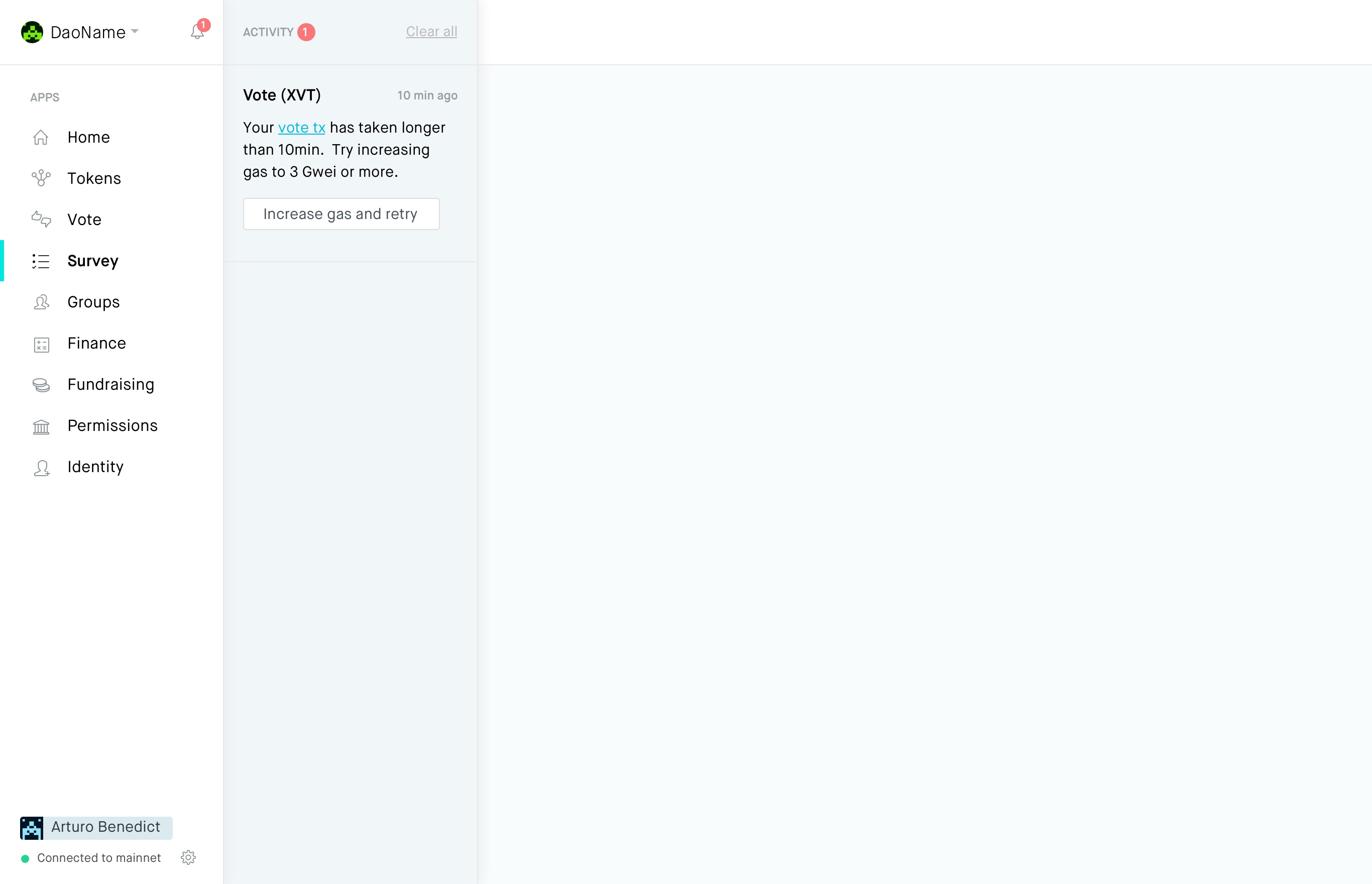Image resolution: width=1372 pixels, height=884 pixels.
Task: Click the red activity count badge
Action: click(306, 32)
